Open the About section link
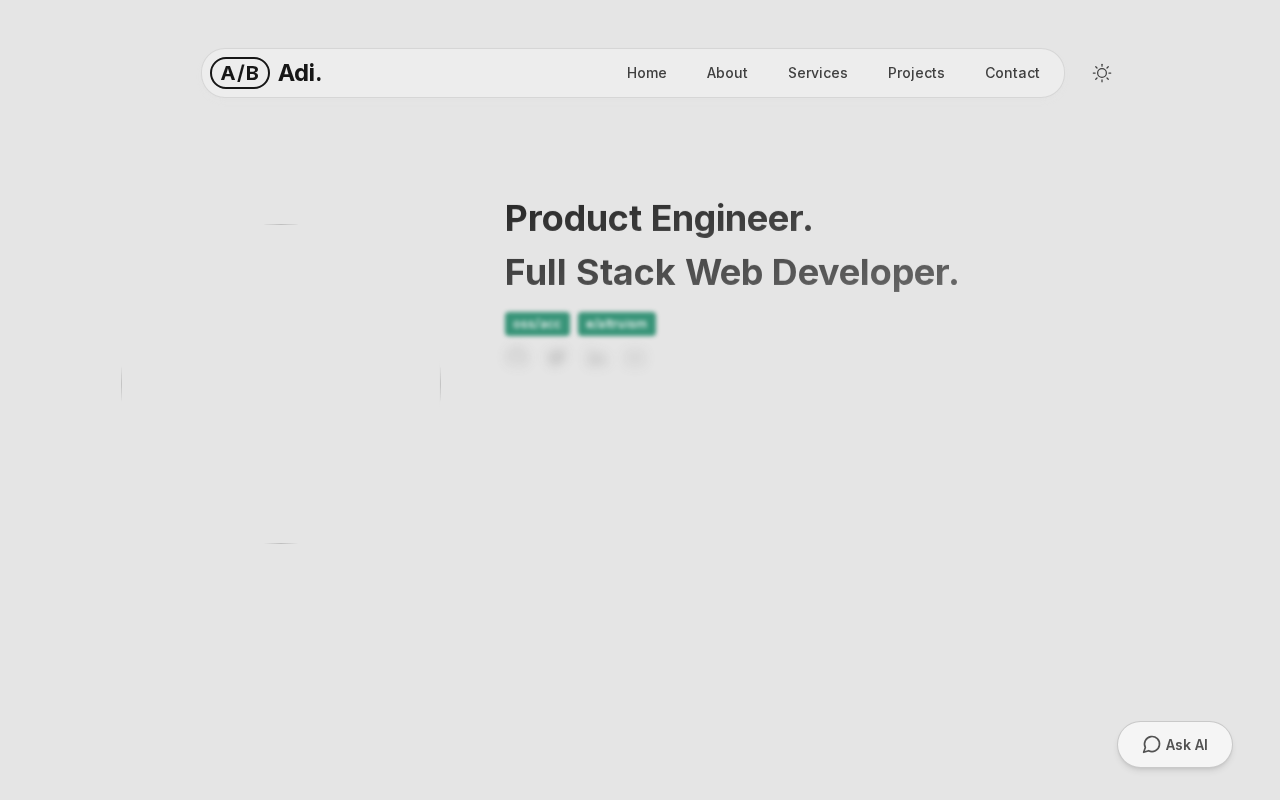1280x800 pixels. (727, 73)
